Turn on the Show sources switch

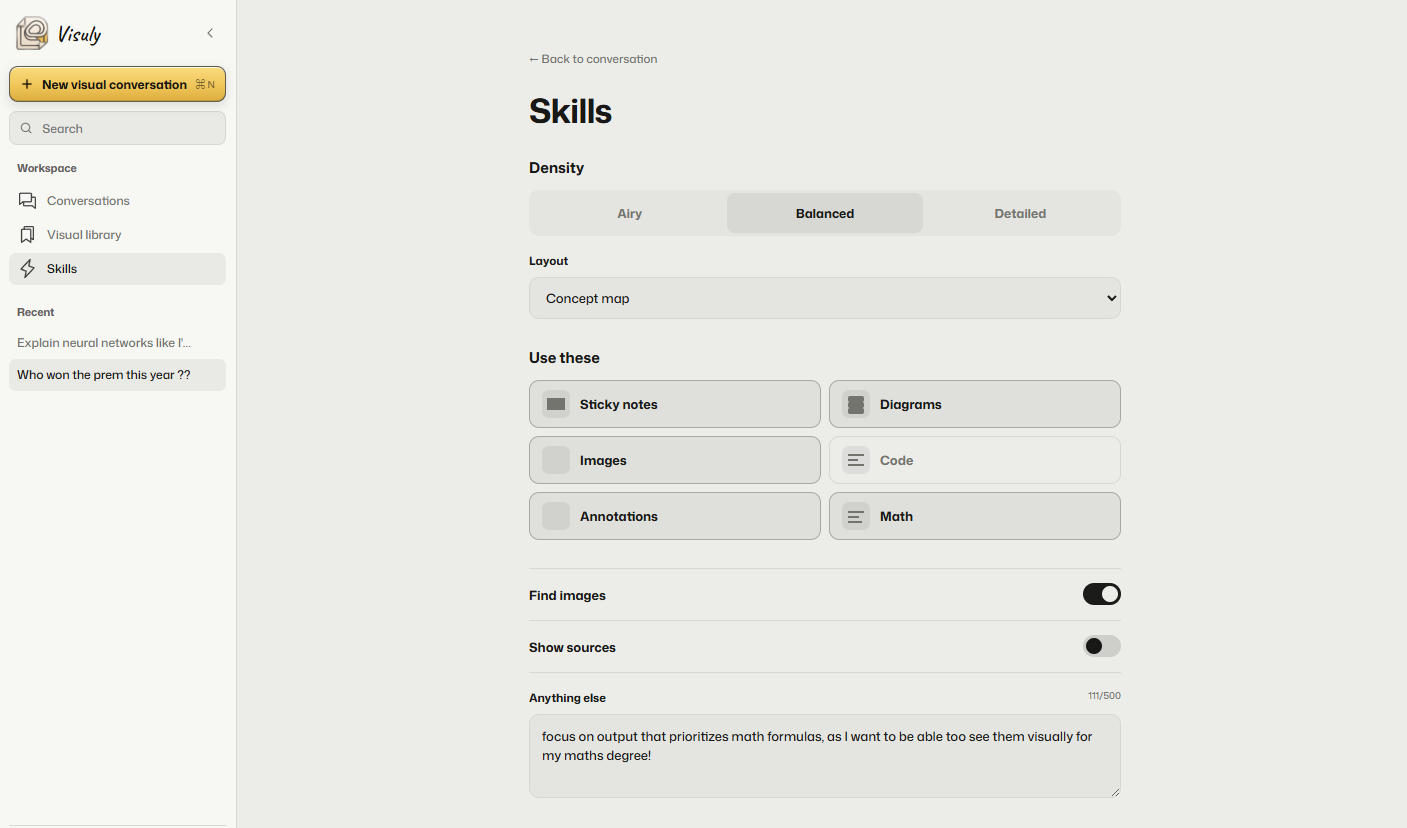coord(1102,646)
